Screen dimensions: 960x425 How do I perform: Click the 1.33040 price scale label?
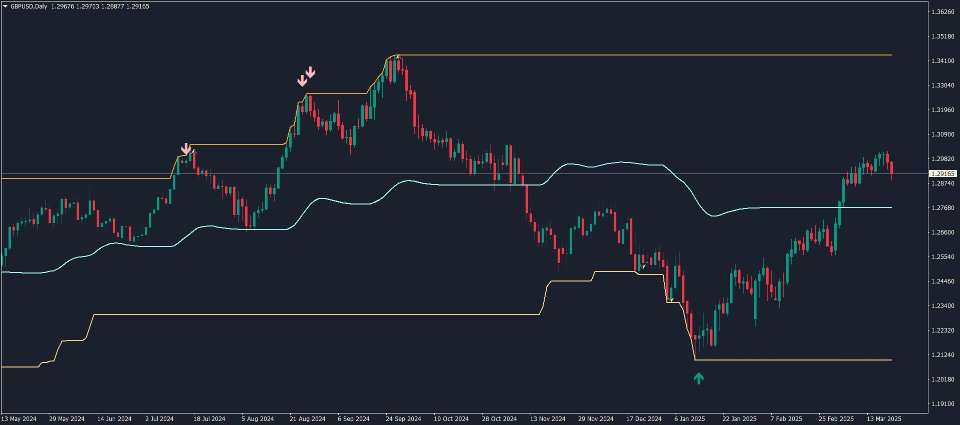coord(942,85)
